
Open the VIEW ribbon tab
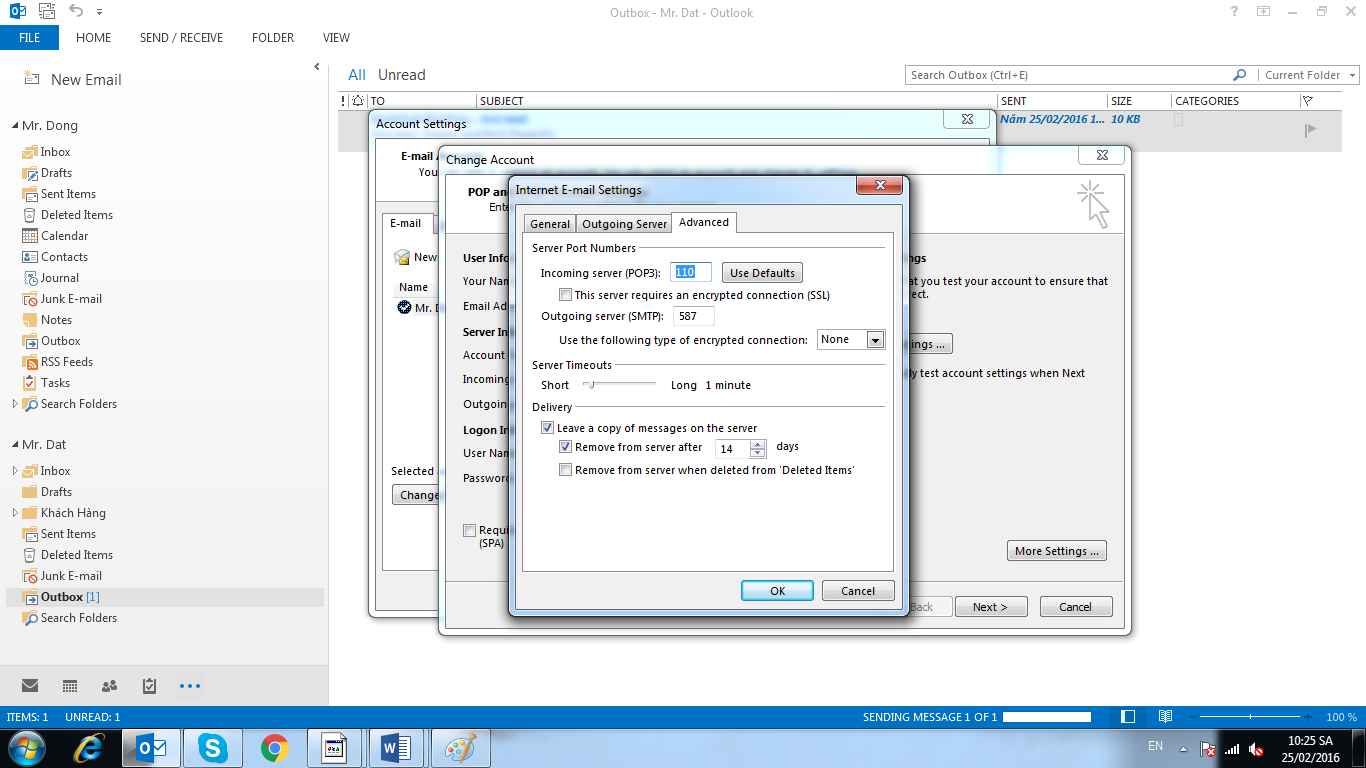coord(336,38)
